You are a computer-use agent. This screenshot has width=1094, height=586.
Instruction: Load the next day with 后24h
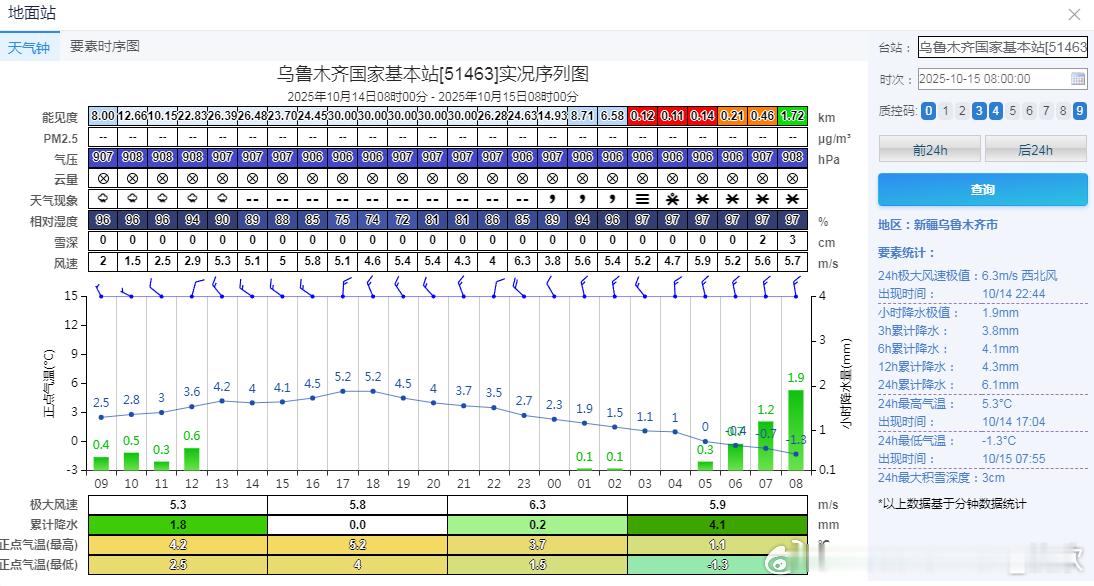click(1035, 150)
